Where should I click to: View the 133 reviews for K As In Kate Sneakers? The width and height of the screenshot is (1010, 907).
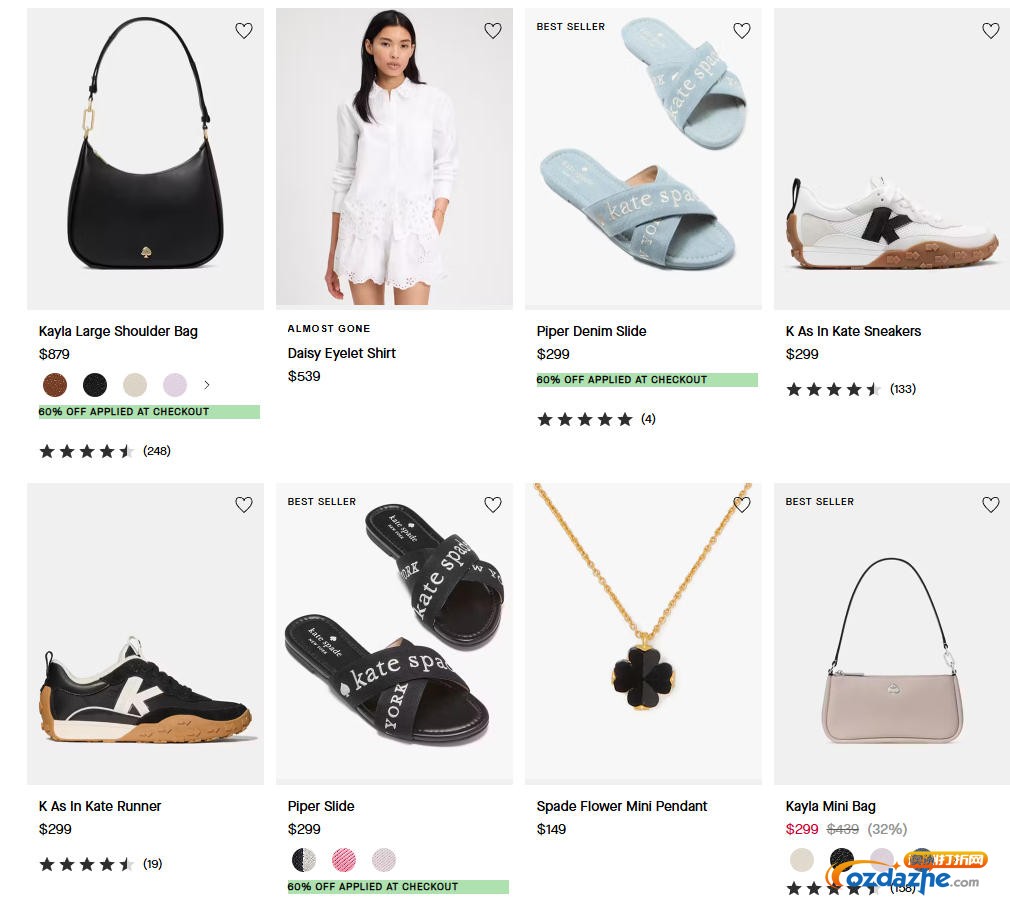pyautogui.click(x=902, y=389)
